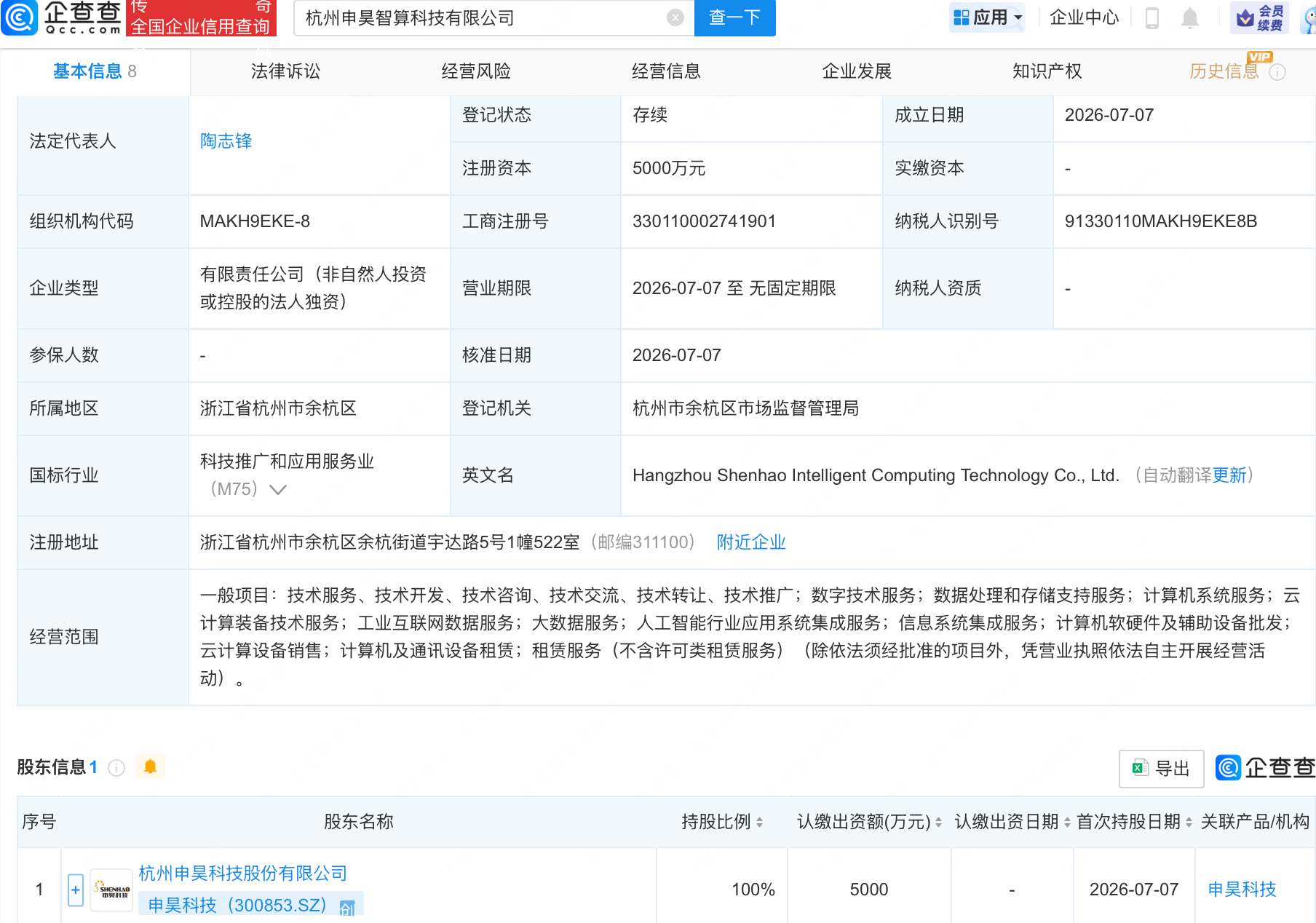This screenshot has width=1316, height=923.
Task: Select the 经营范围 description paragraph
Action: (x=750, y=637)
